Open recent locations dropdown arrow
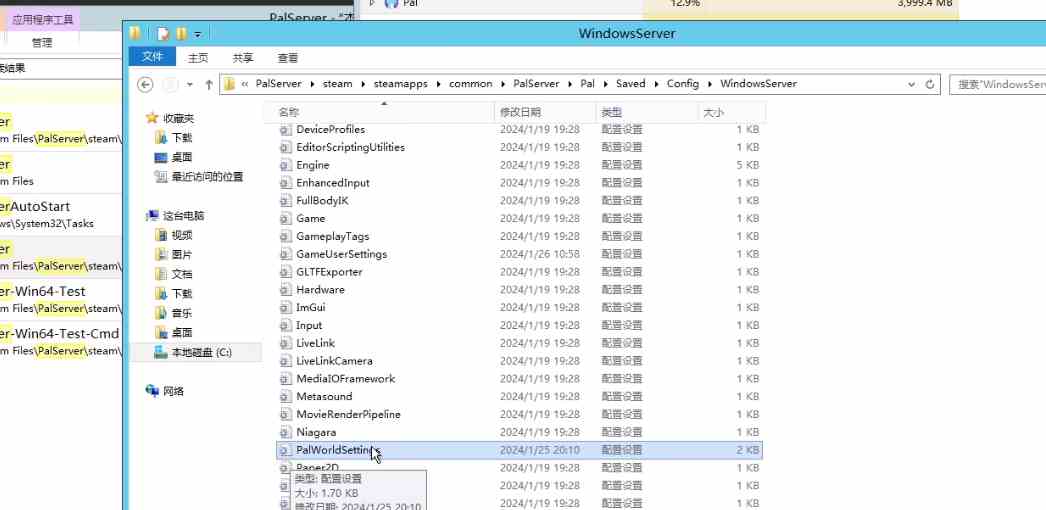The height and width of the screenshot is (510, 1046). click(190, 85)
